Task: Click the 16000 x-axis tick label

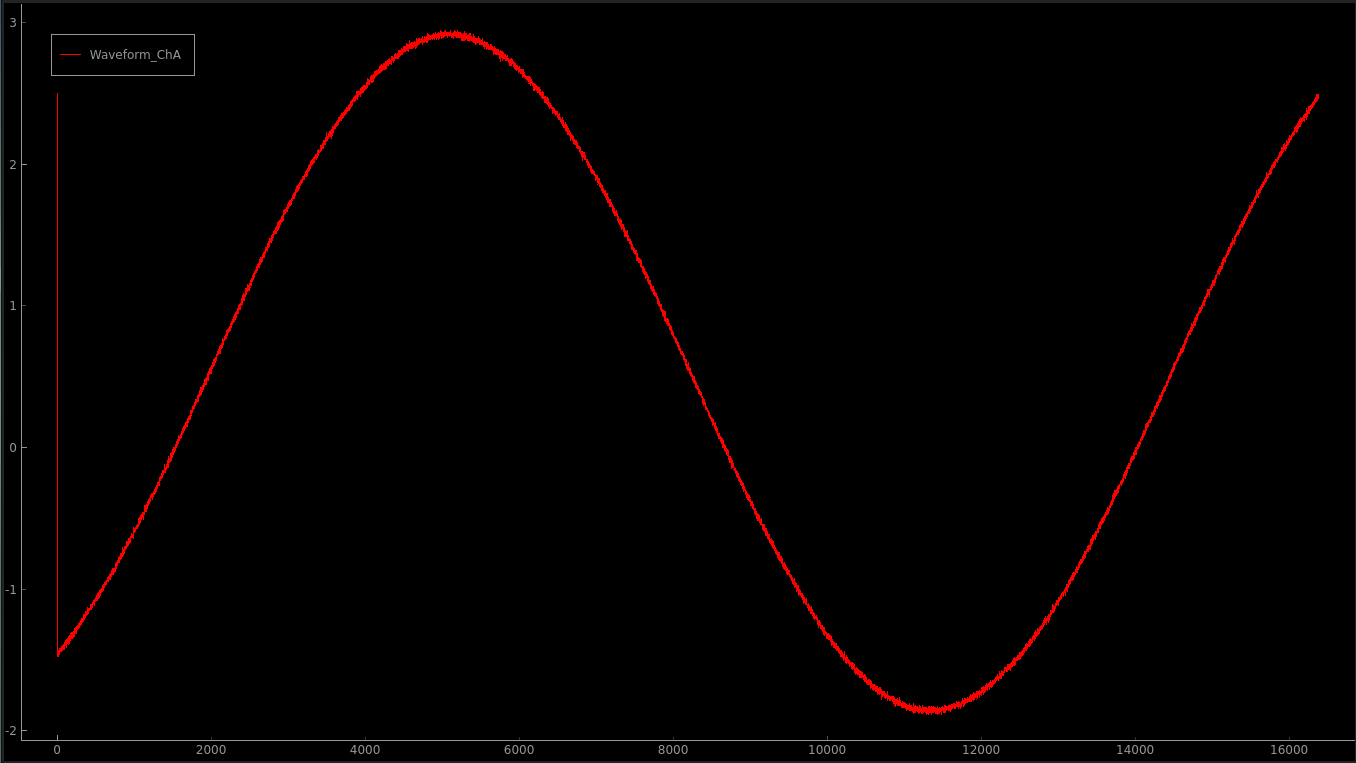Action: coord(1289,750)
